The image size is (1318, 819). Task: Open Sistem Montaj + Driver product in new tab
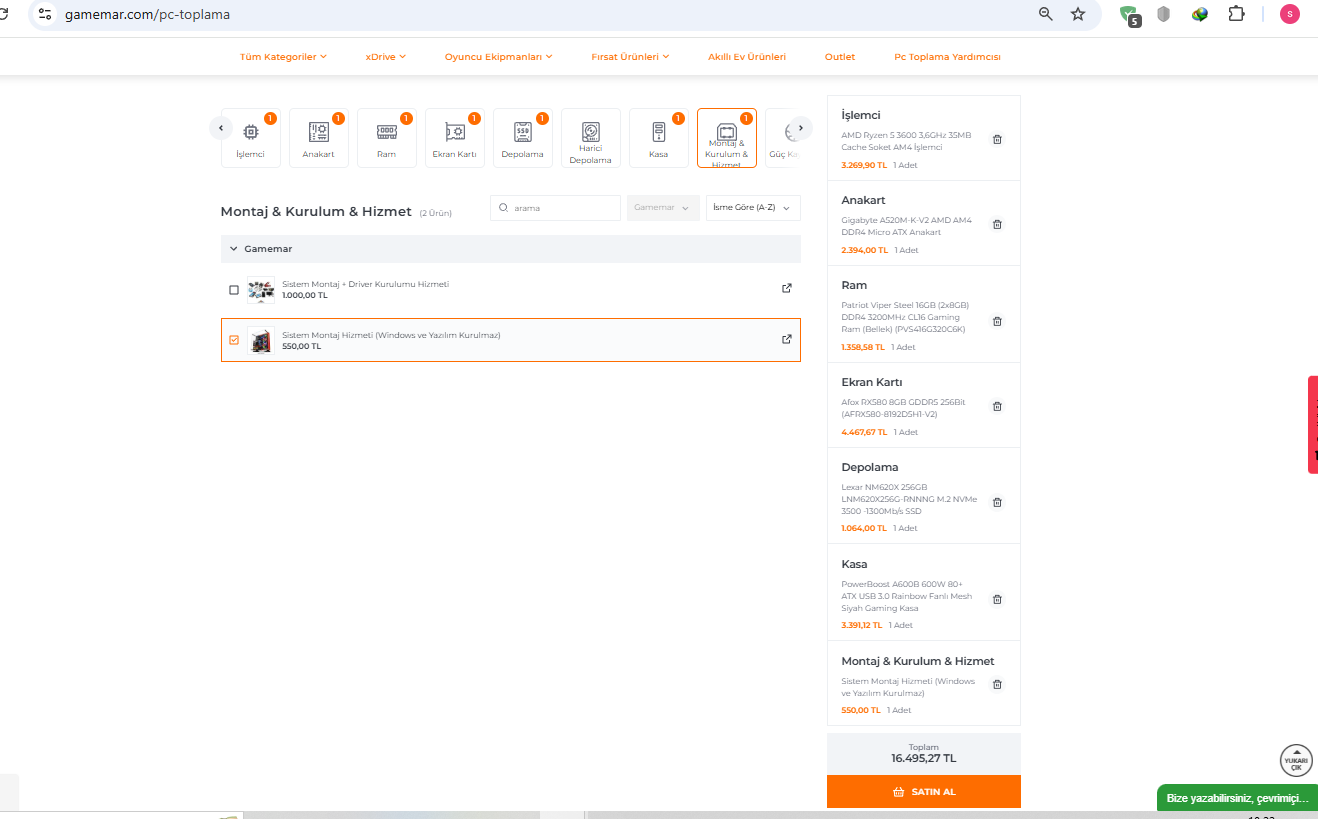[x=786, y=288]
